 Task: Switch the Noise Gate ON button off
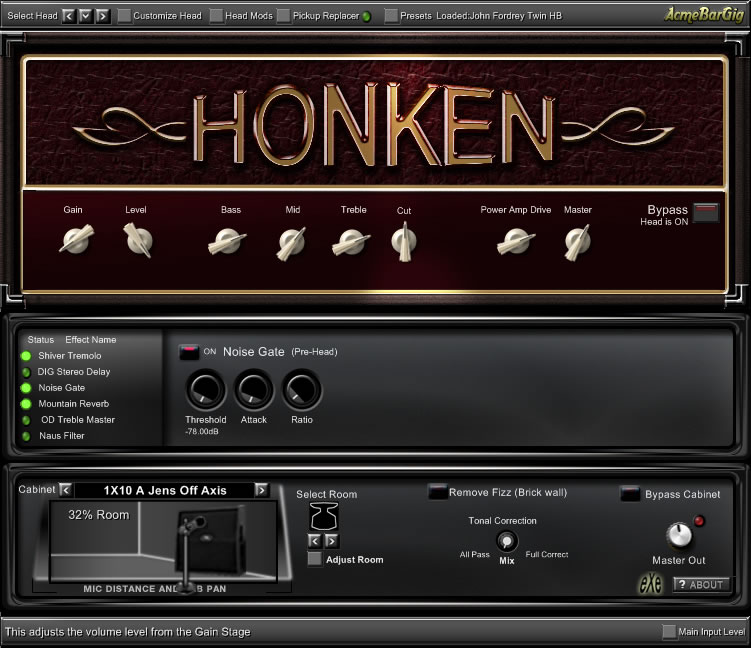click(189, 352)
